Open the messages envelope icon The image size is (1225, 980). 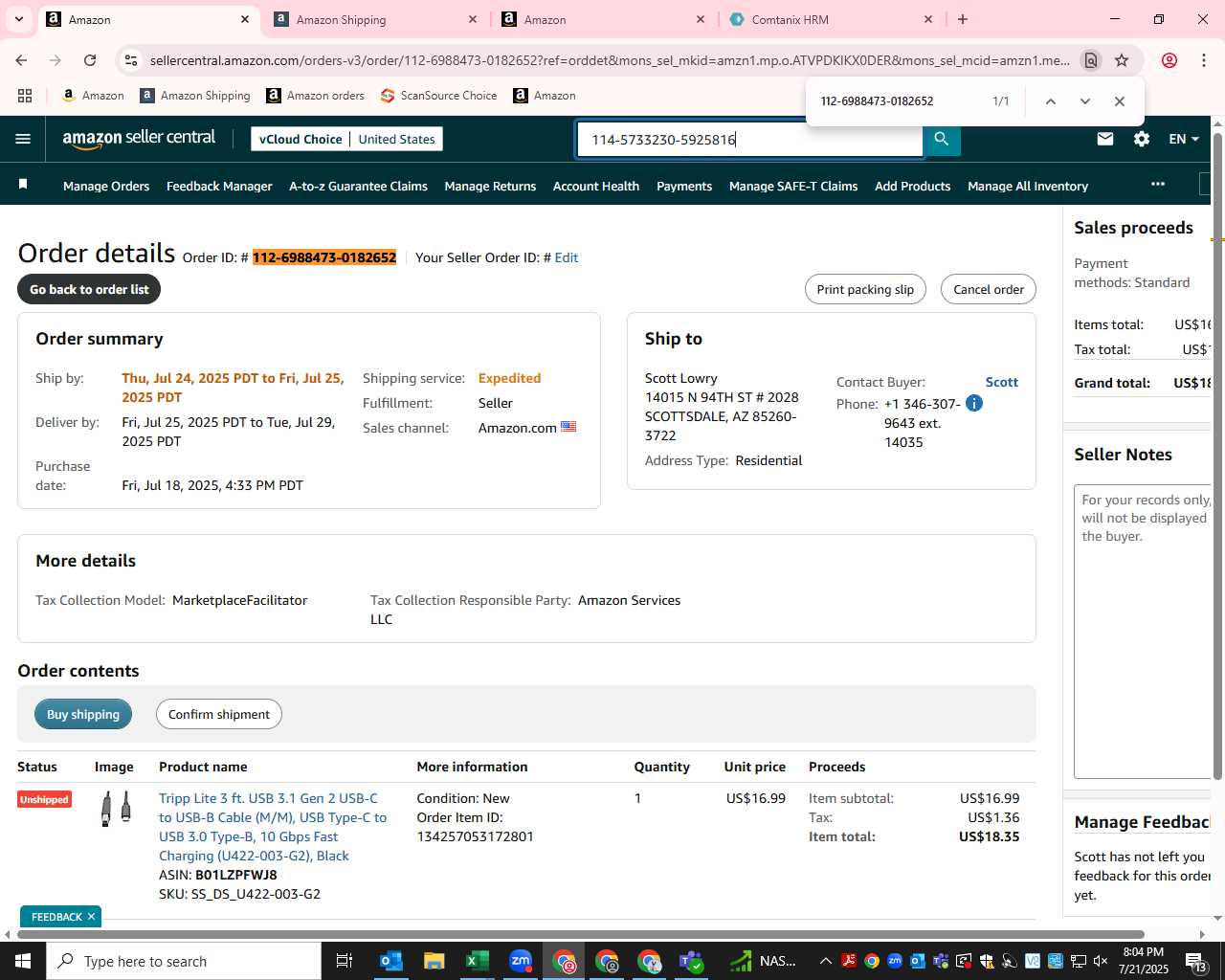pyautogui.click(x=1105, y=139)
